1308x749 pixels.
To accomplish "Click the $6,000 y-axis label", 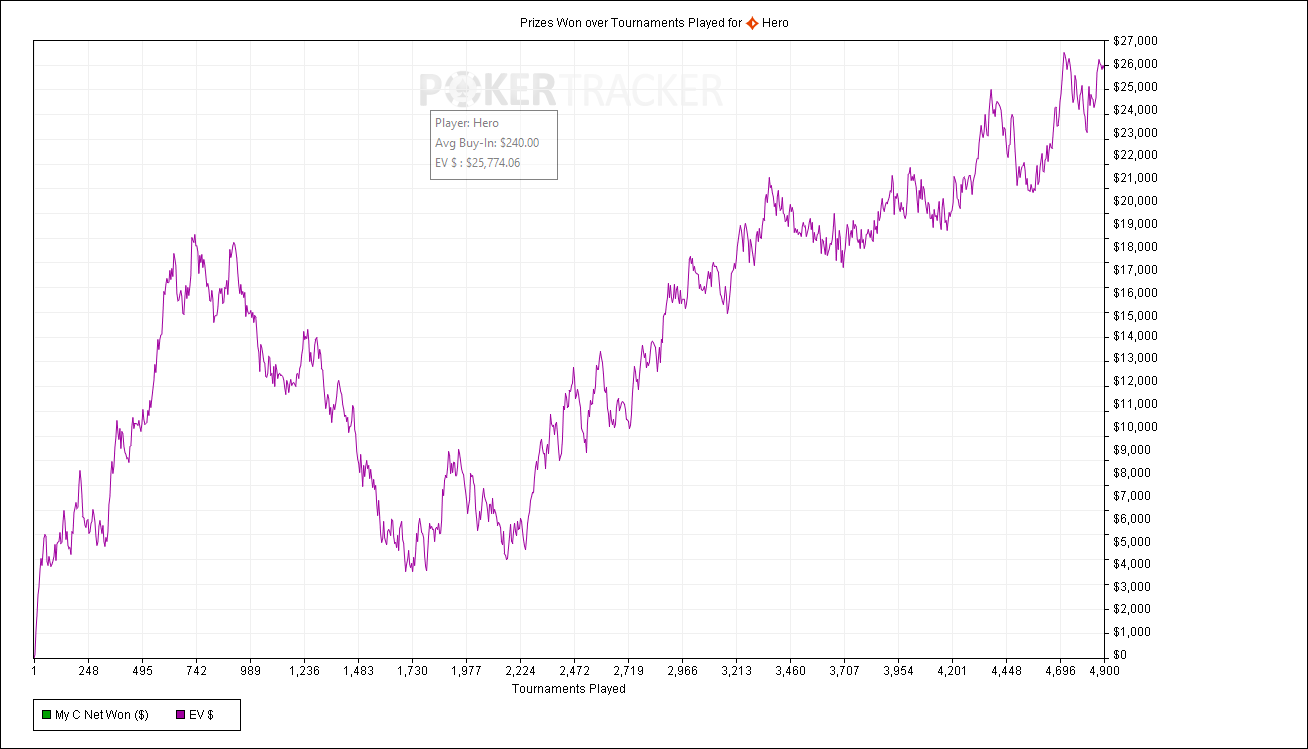I will pos(1132,518).
